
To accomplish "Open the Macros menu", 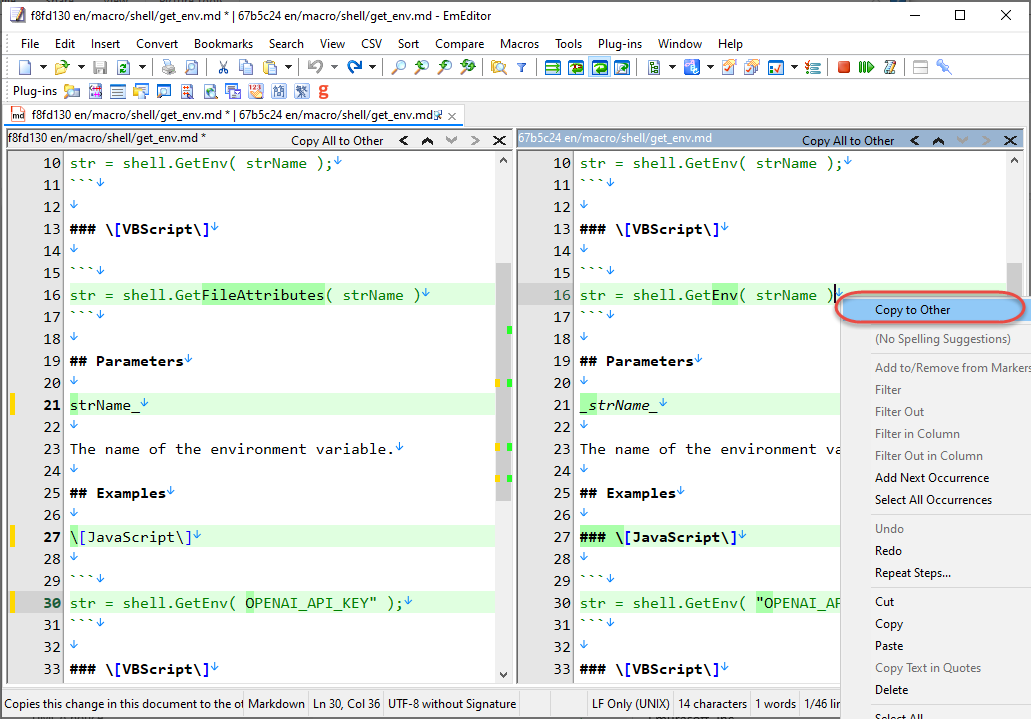I will (519, 44).
